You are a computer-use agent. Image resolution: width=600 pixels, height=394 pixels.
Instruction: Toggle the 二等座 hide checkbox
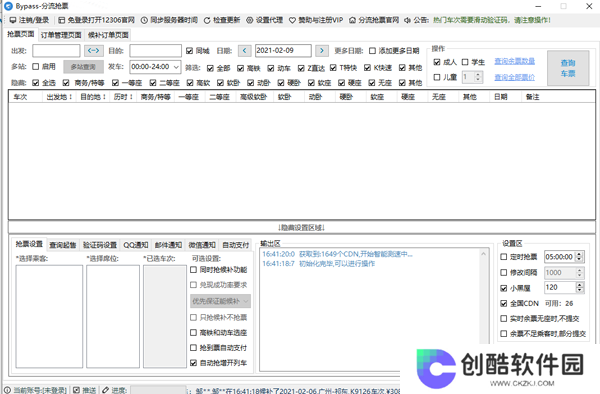[153, 83]
